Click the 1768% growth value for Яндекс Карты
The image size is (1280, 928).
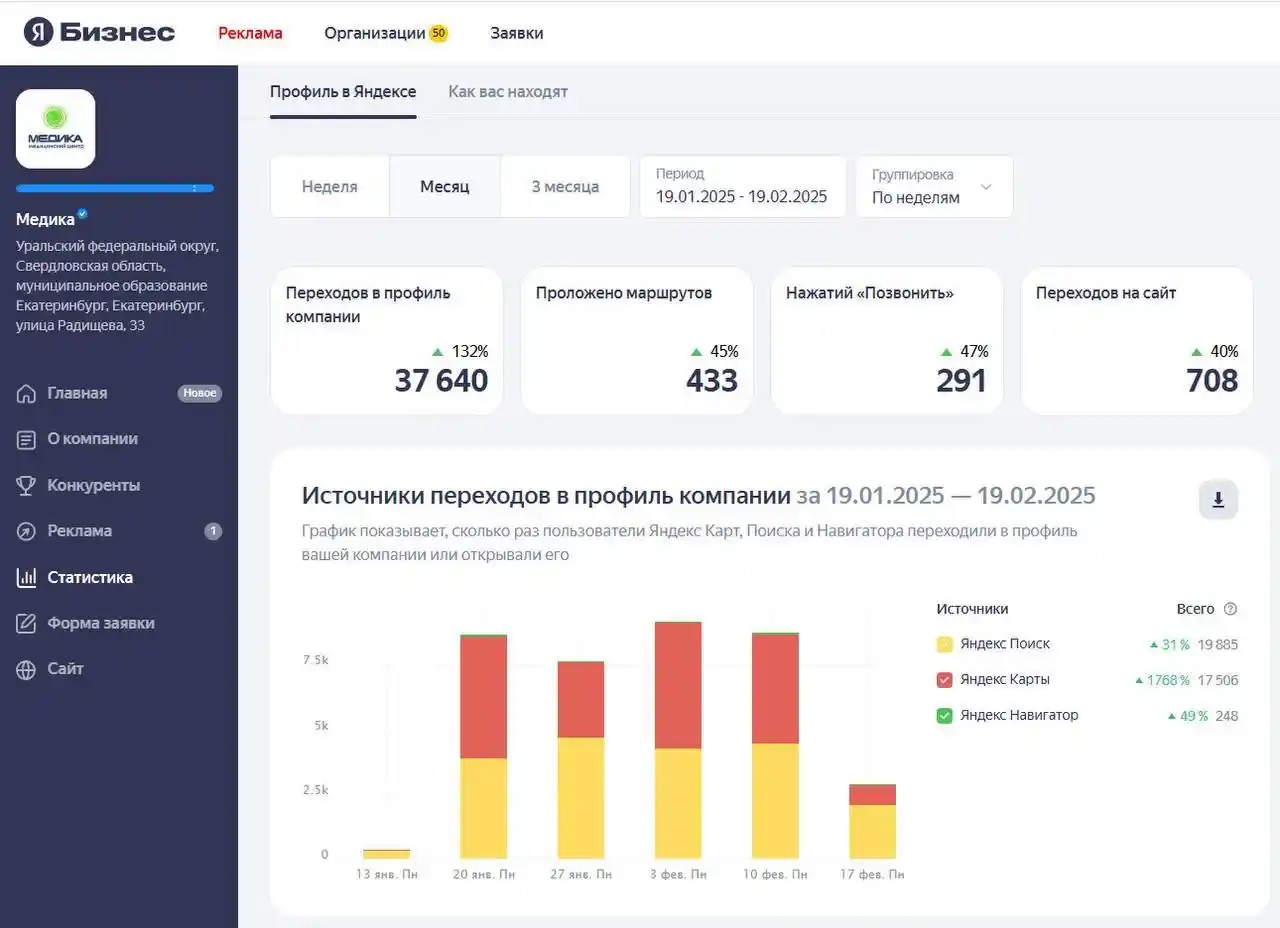pyautogui.click(x=1168, y=681)
